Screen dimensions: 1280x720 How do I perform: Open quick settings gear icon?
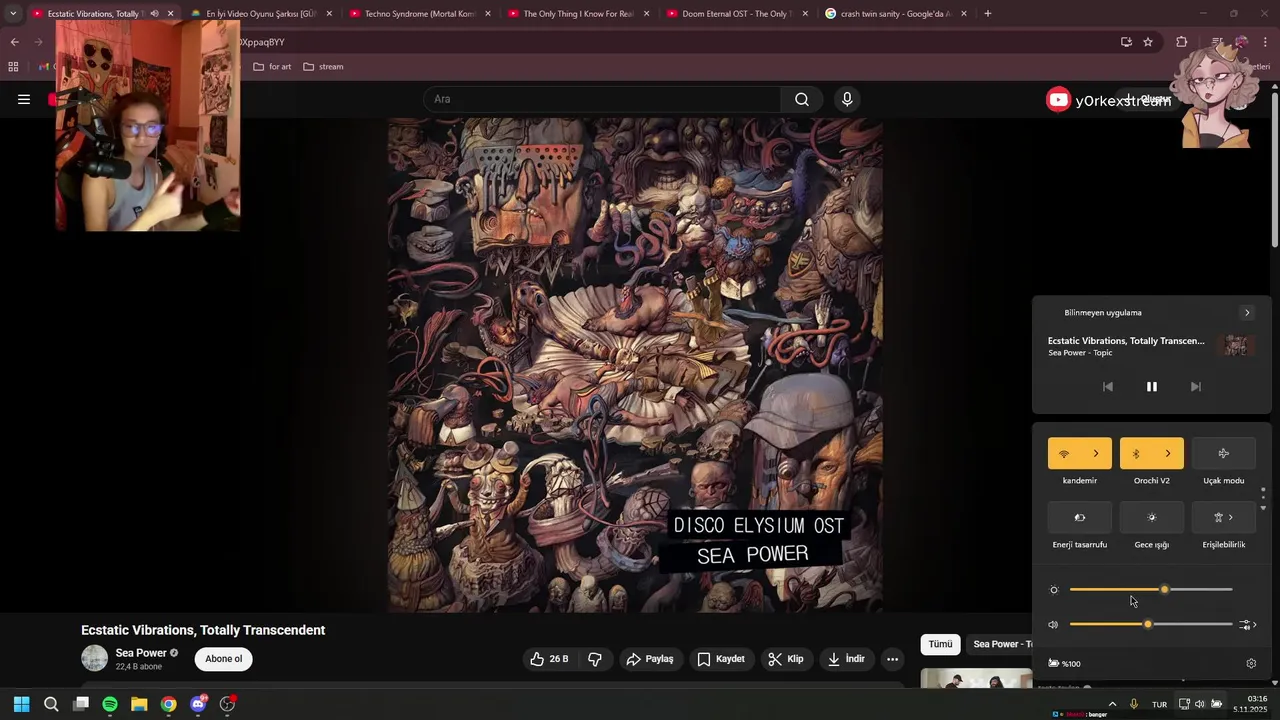[1251, 663]
